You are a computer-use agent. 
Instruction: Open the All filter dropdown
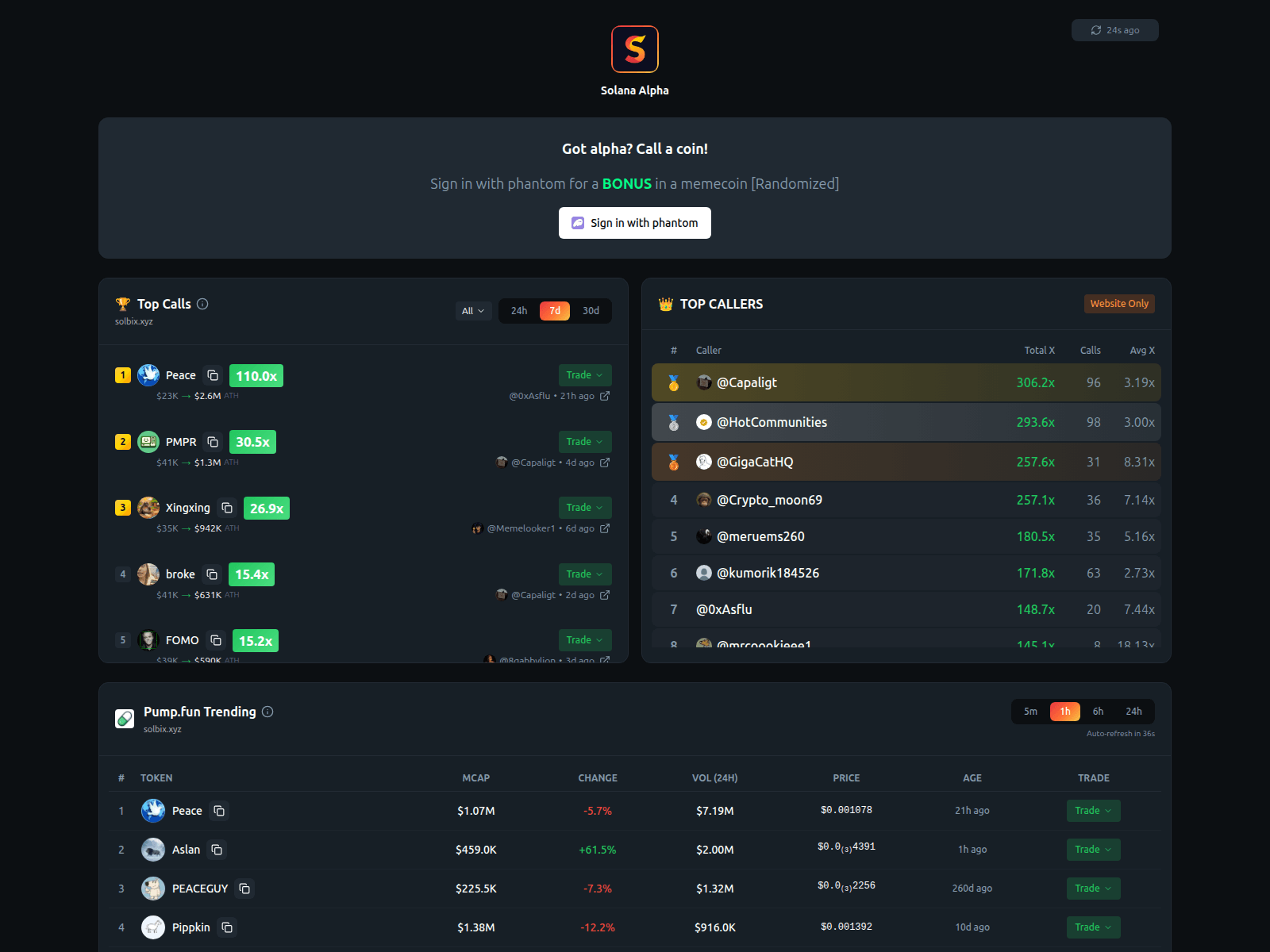click(x=472, y=310)
